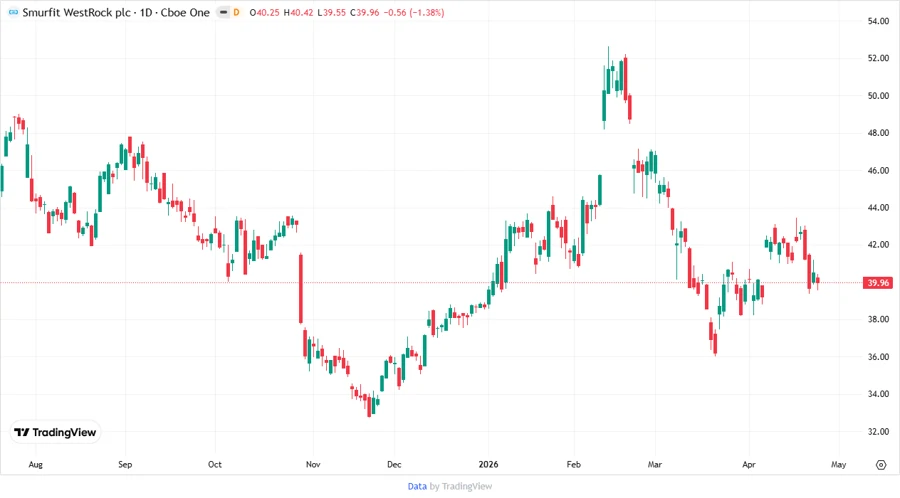Click the Smurfit WestRock symbol logo icon
This screenshot has width=900, height=498.
13,12
